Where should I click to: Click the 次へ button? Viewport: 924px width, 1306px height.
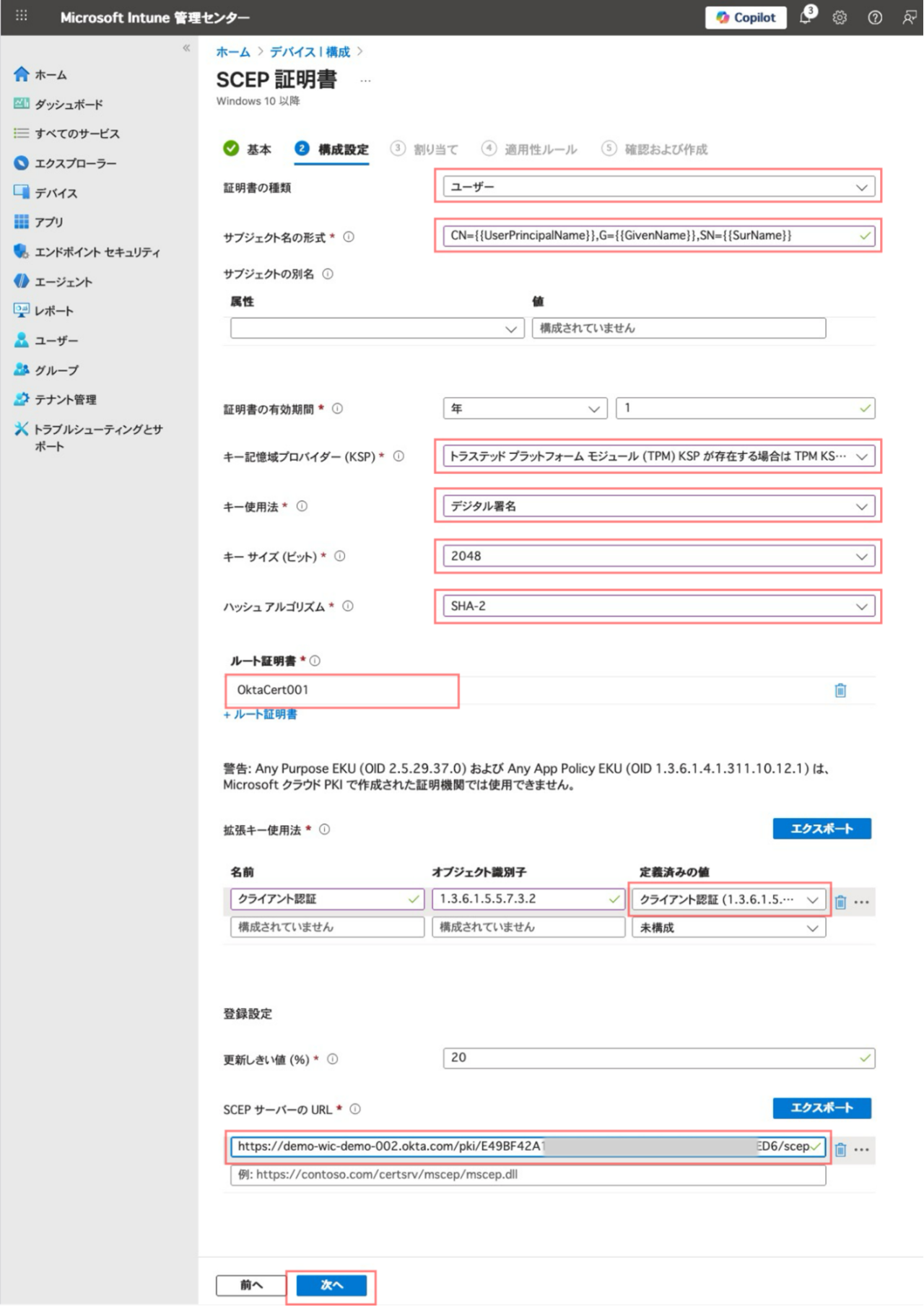331,1285
